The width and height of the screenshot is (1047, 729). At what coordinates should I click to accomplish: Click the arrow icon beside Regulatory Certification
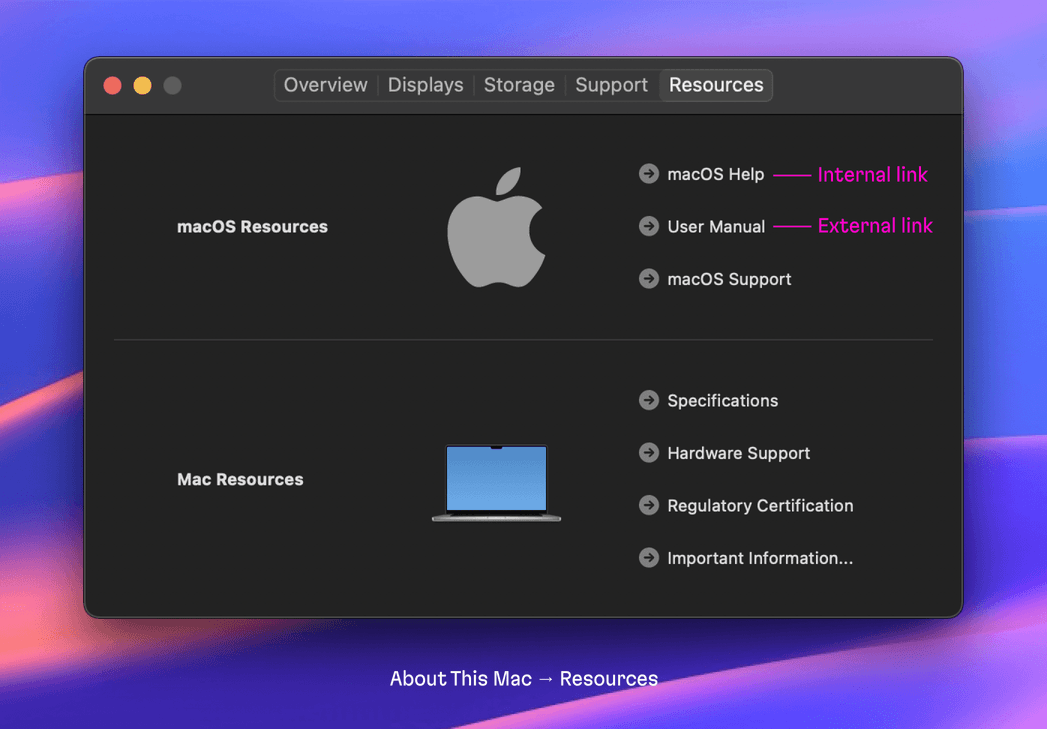pos(648,505)
